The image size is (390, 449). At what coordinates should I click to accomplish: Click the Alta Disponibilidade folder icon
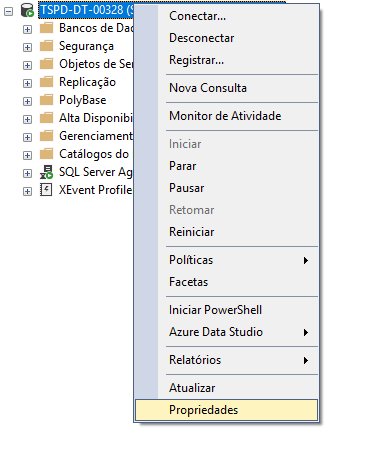pyautogui.click(x=46, y=118)
